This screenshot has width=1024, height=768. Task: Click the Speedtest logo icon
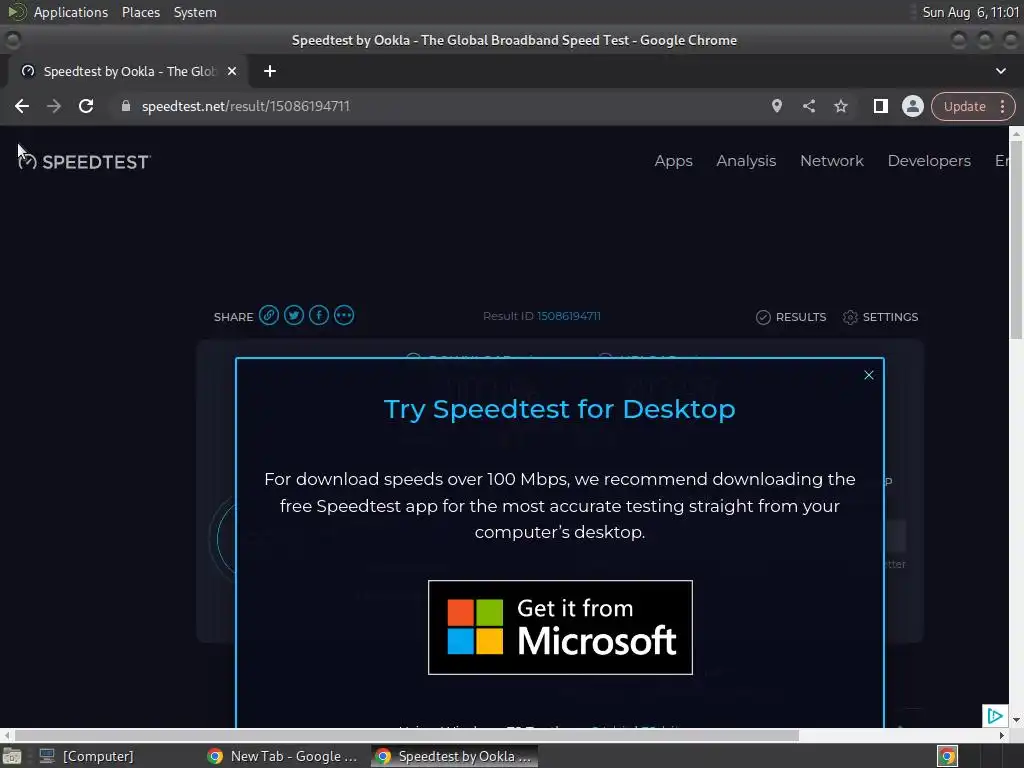point(27,161)
